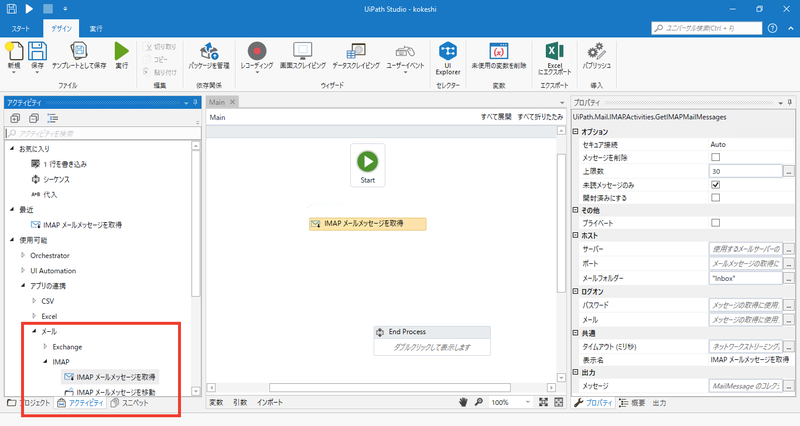Select 代入 activity in favorites
The height and width of the screenshot is (426, 800).
coord(44,194)
